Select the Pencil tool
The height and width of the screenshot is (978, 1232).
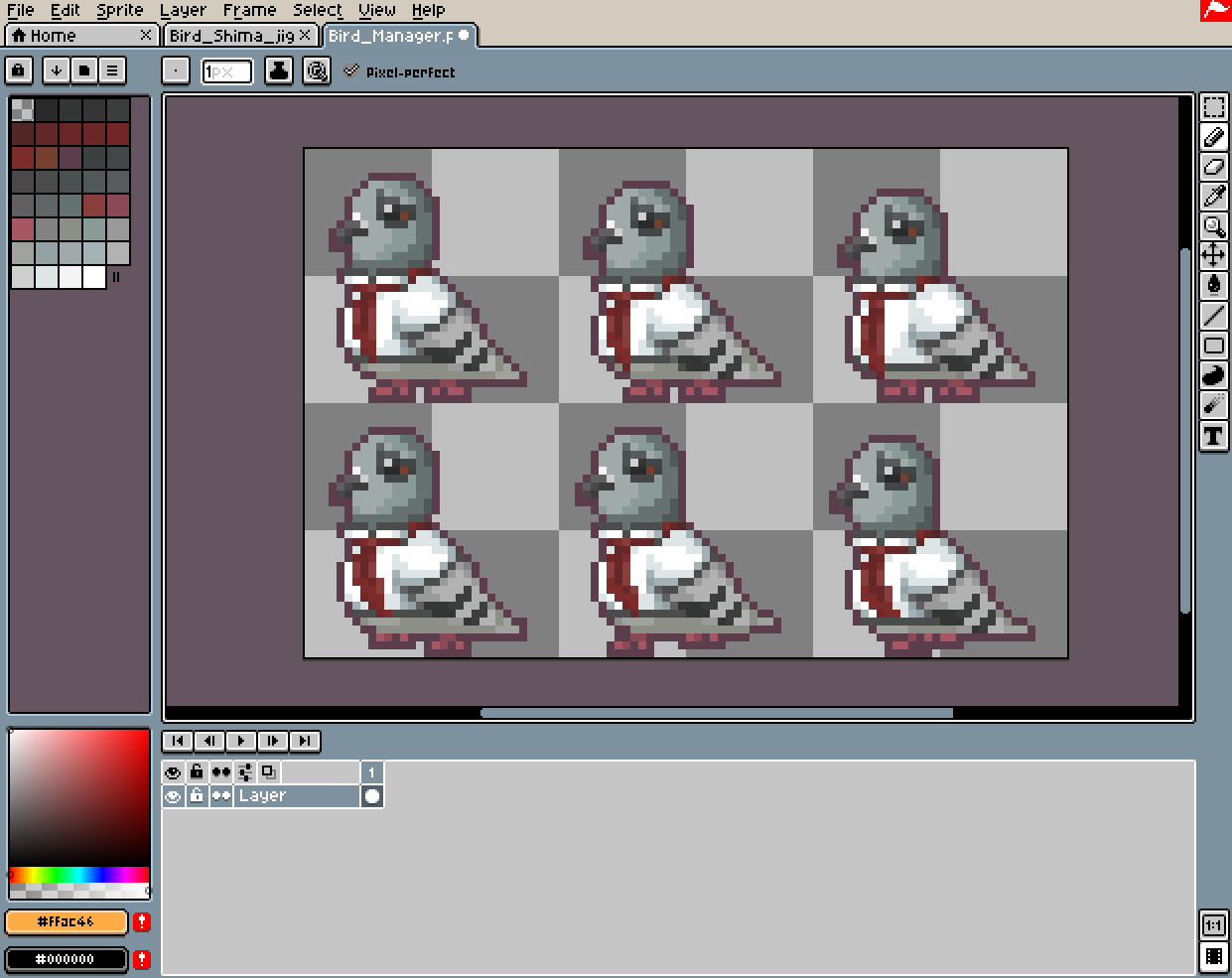[1213, 137]
